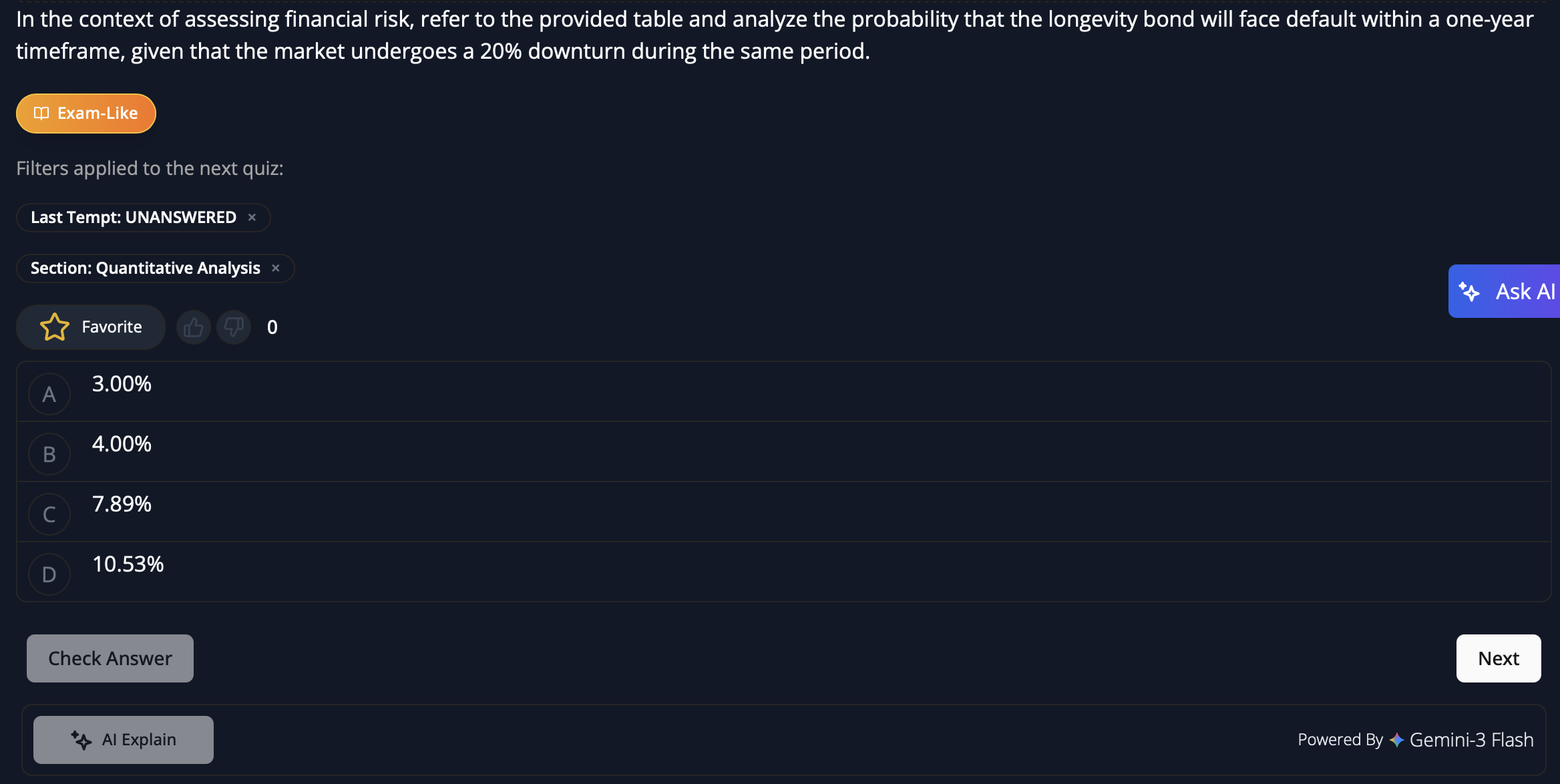Select answer option B circle

point(49,454)
